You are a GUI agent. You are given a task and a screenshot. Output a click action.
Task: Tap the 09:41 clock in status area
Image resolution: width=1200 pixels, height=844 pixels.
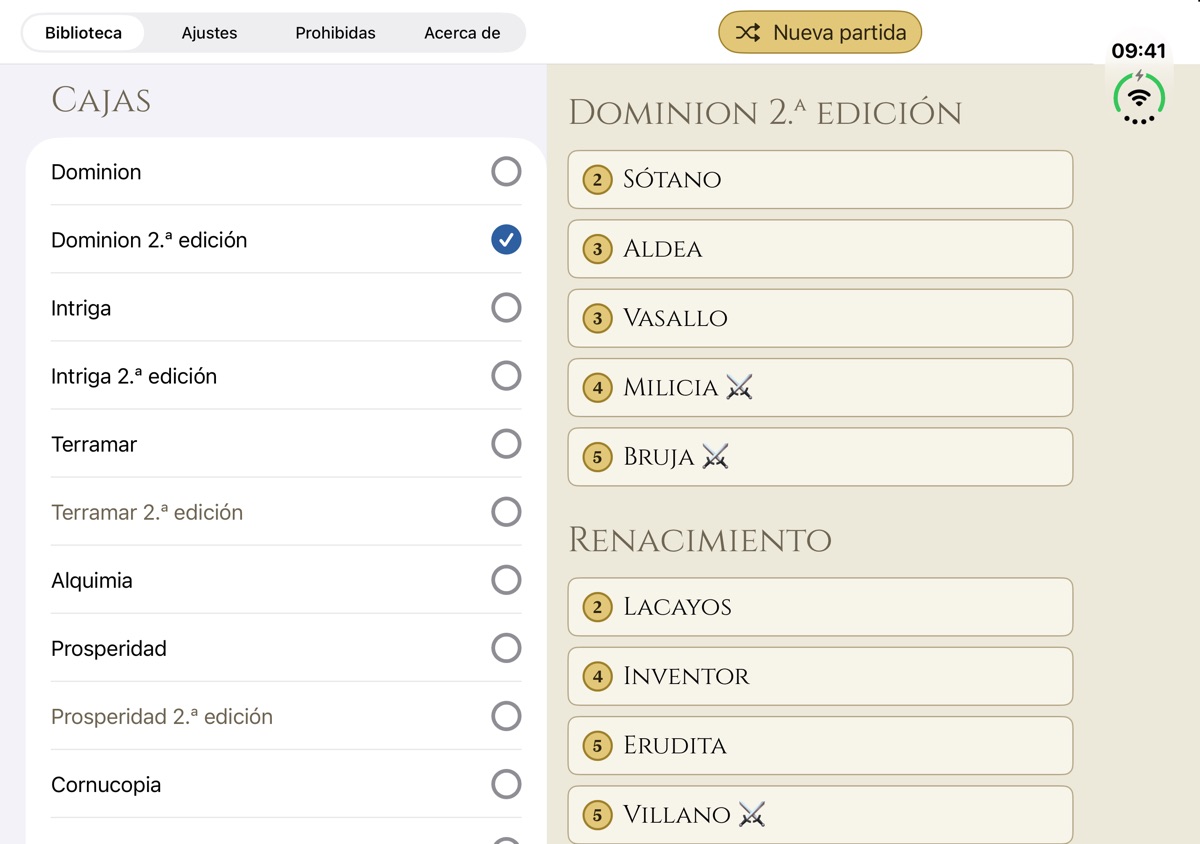(1139, 51)
